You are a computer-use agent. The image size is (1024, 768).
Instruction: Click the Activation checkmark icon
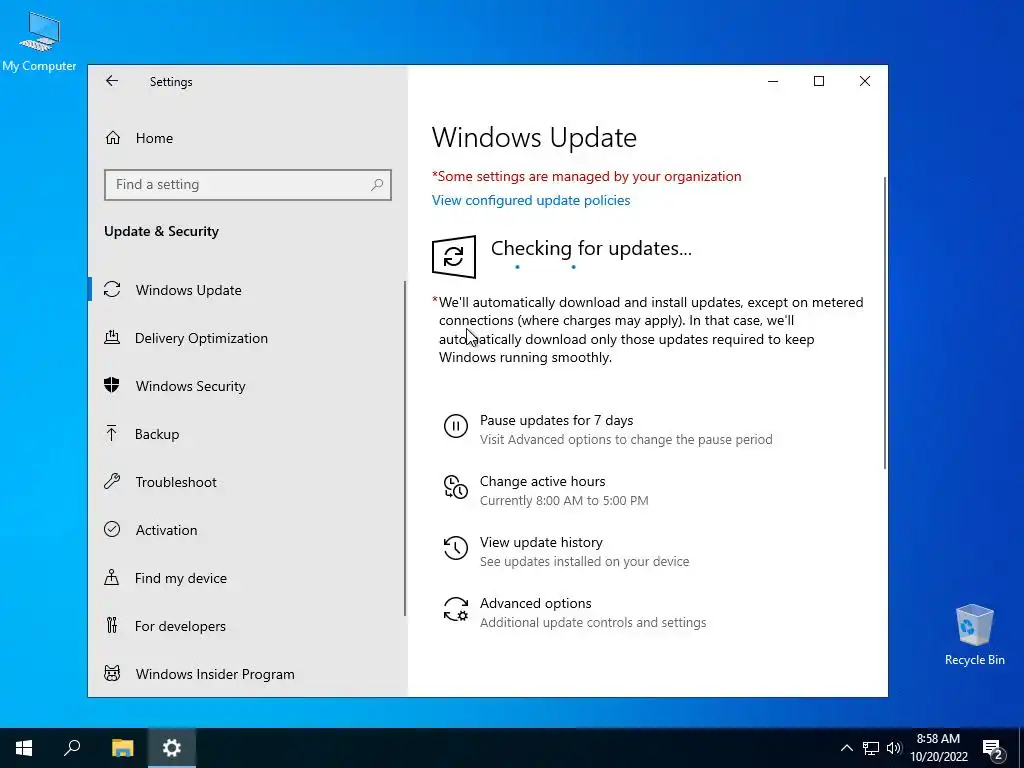pyautogui.click(x=112, y=530)
